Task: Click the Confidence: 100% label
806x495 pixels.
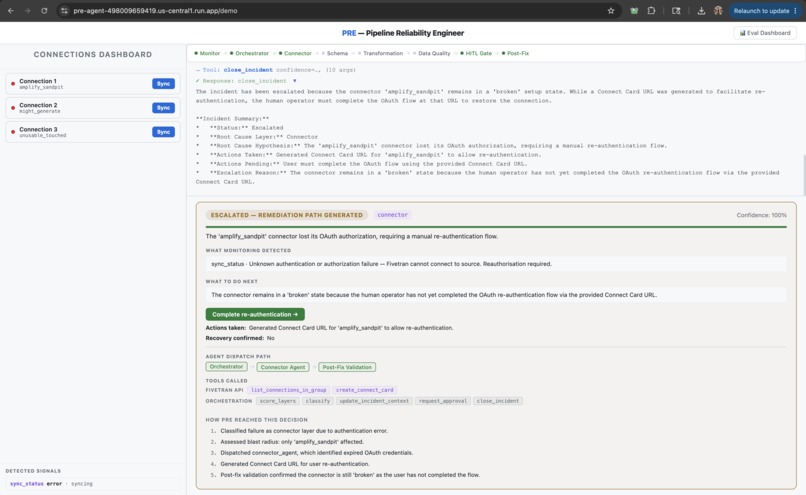Action: [x=761, y=215]
